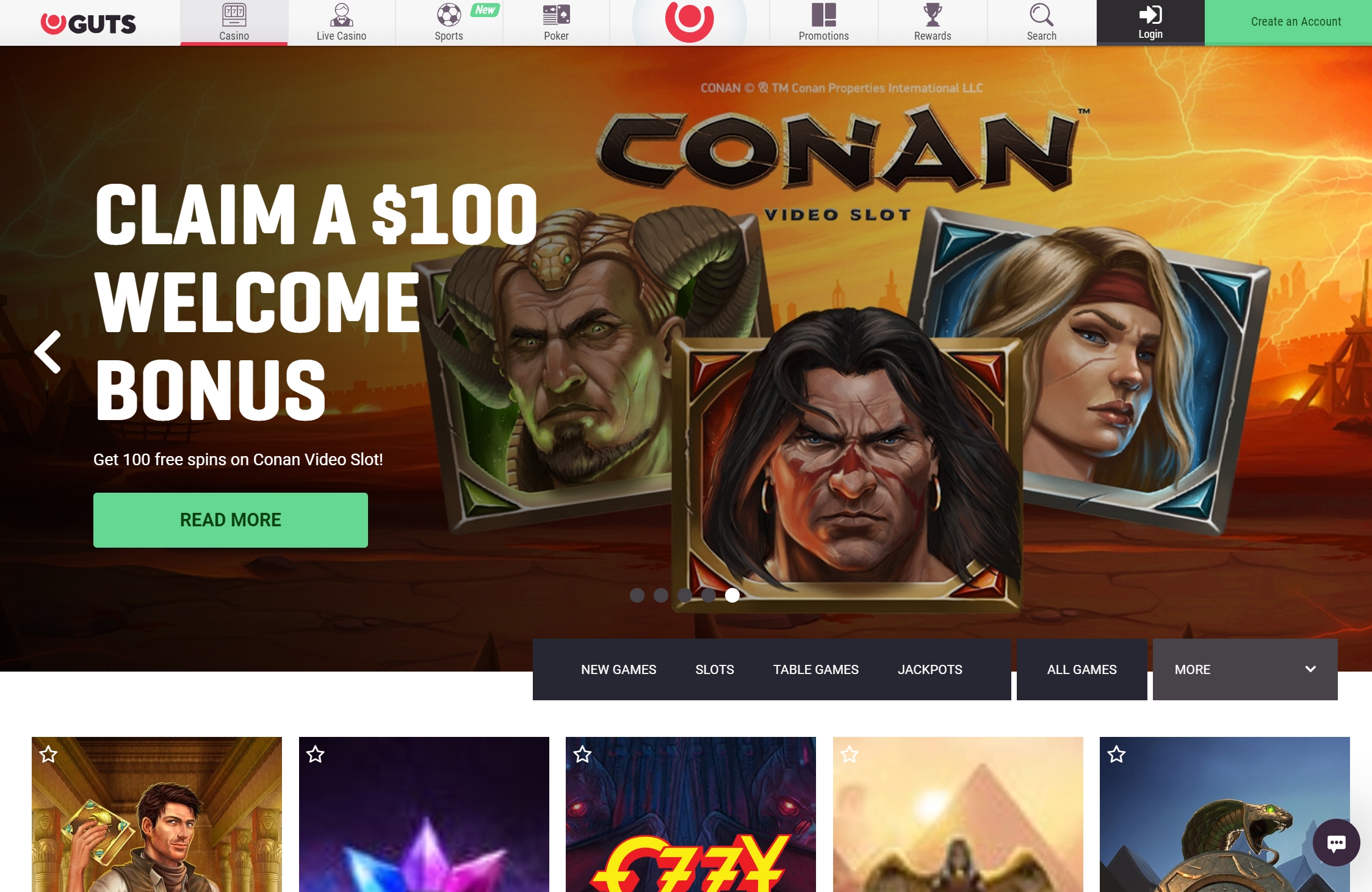1372x892 pixels.
Task: Select the first carousel dot indicator
Action: (637, 595)
